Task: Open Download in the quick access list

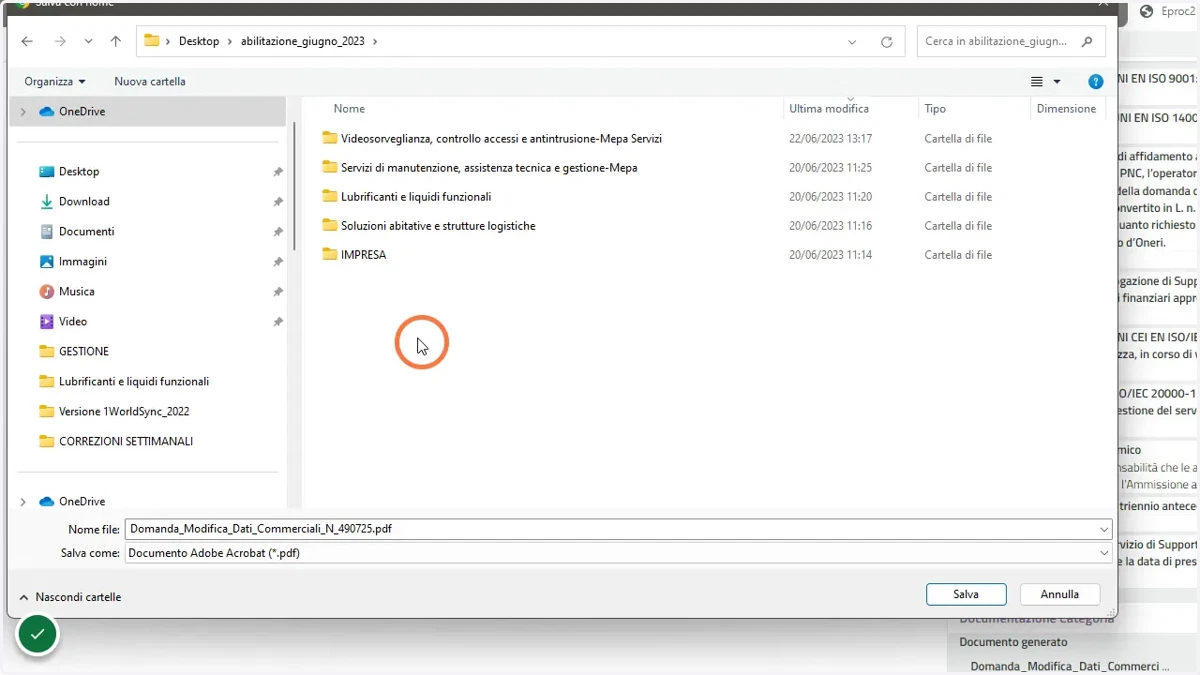Action: 84,202
